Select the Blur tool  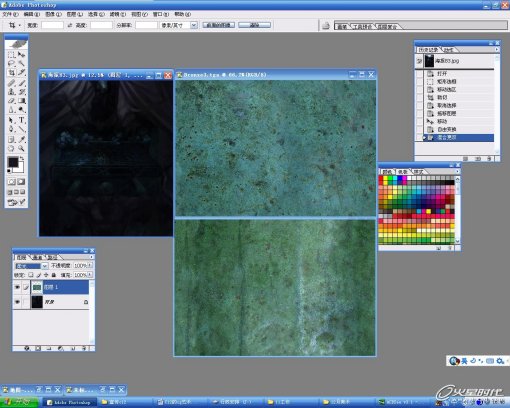[11, 110]
